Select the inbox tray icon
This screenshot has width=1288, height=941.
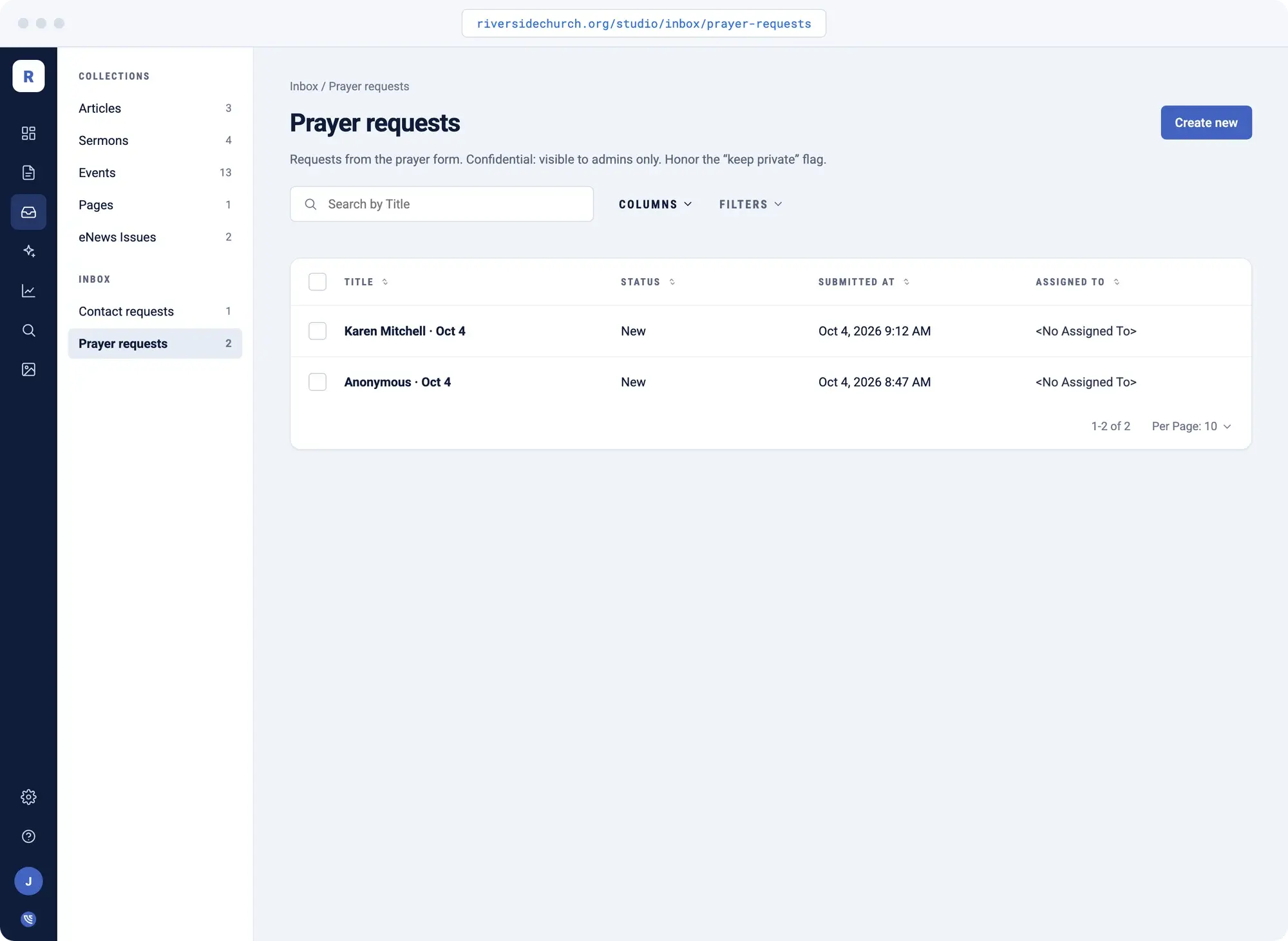(x=28, y=212)
